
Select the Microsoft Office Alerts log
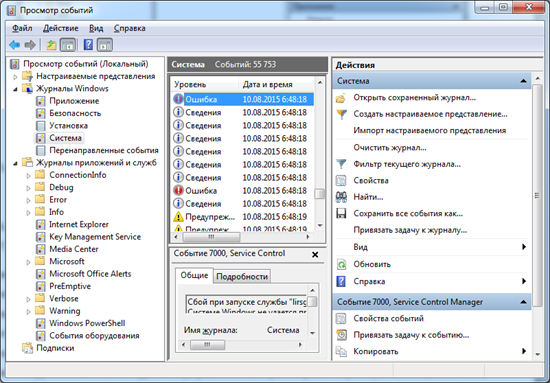90,274
